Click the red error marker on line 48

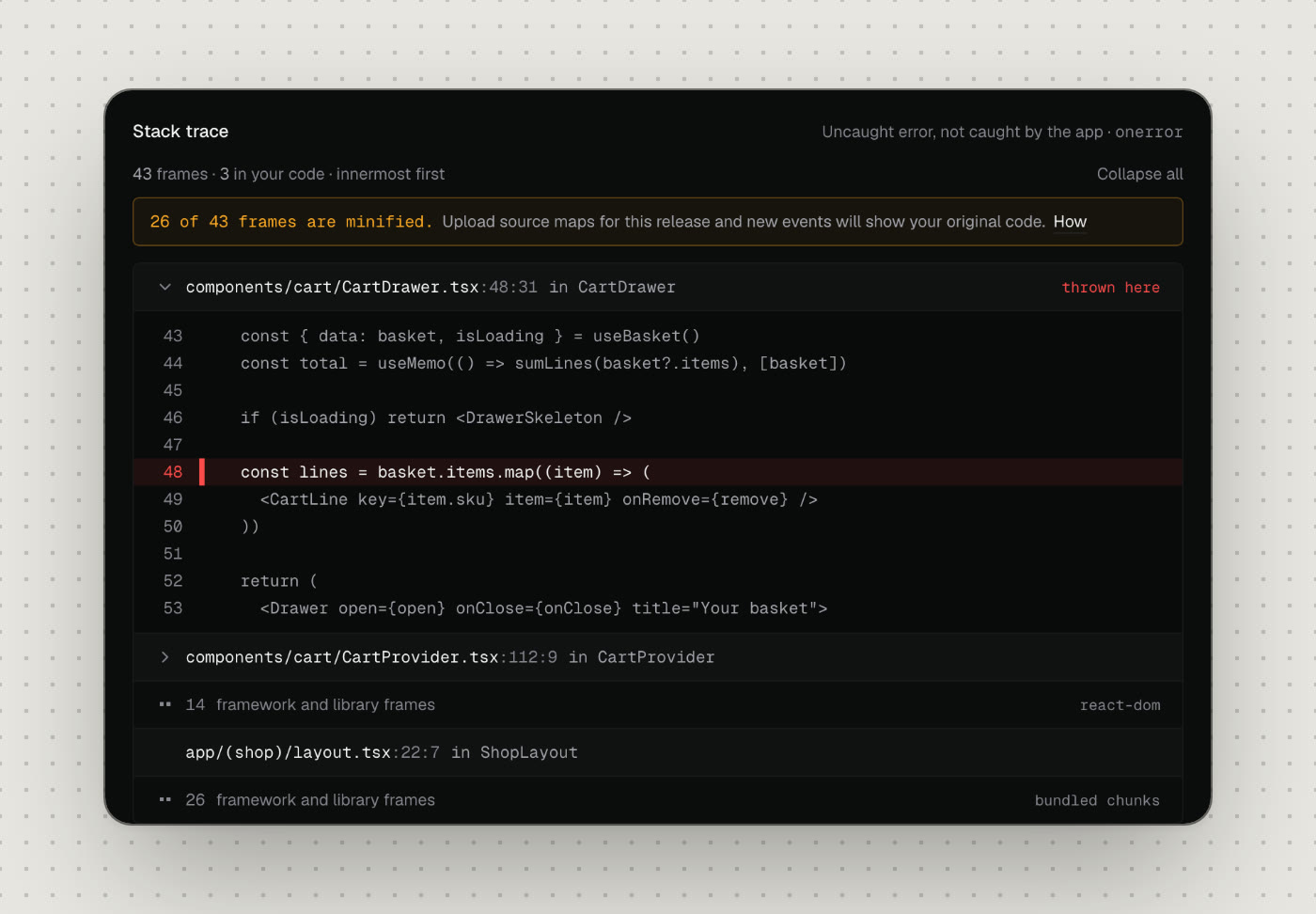(x=202, y=472)
